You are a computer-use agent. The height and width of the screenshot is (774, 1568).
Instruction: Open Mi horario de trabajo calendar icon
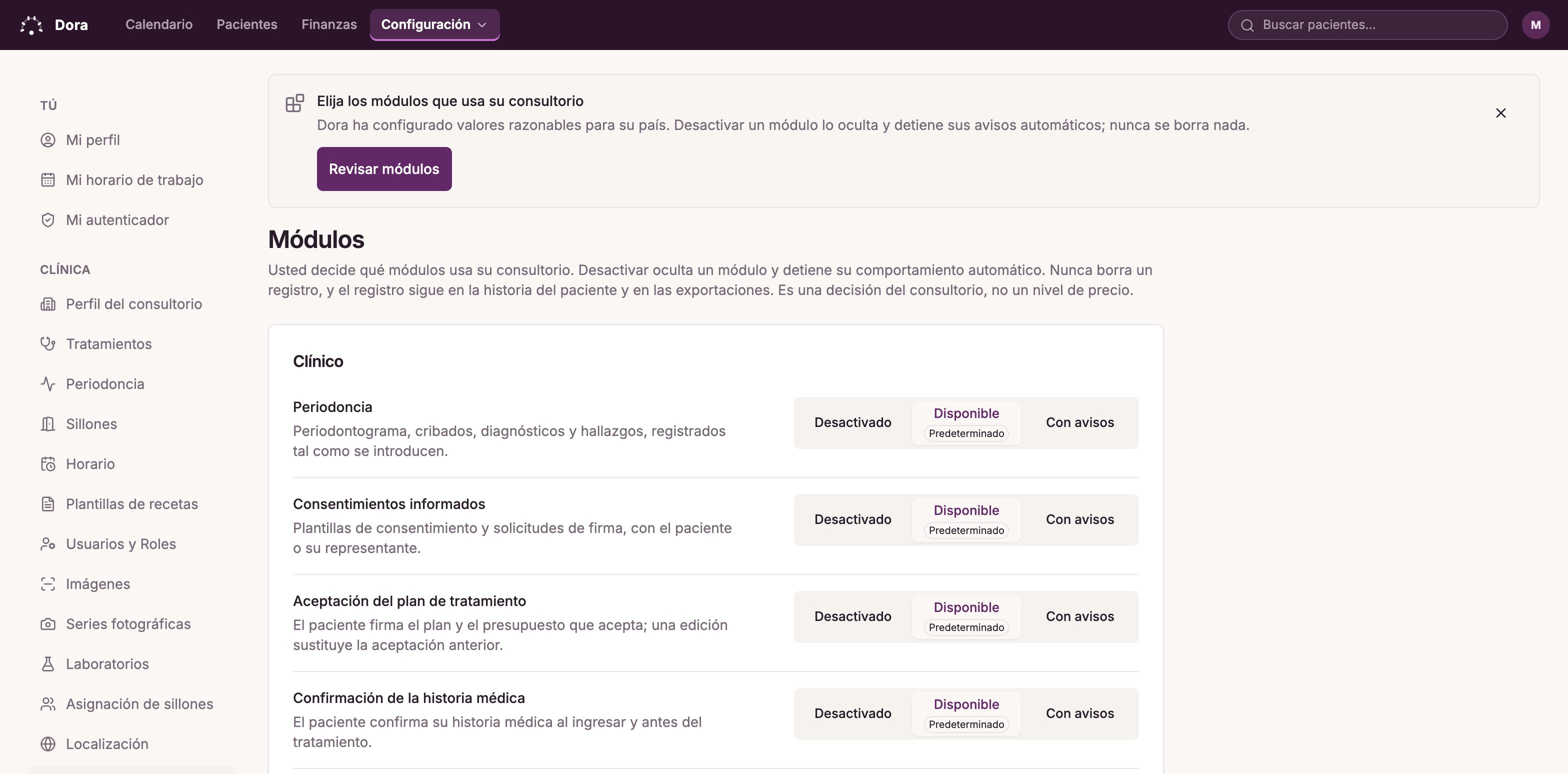coord(48,180)
